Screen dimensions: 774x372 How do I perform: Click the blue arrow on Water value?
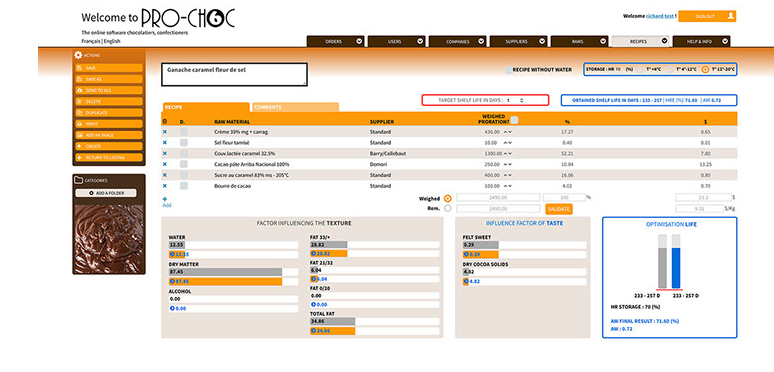(172, 254)
